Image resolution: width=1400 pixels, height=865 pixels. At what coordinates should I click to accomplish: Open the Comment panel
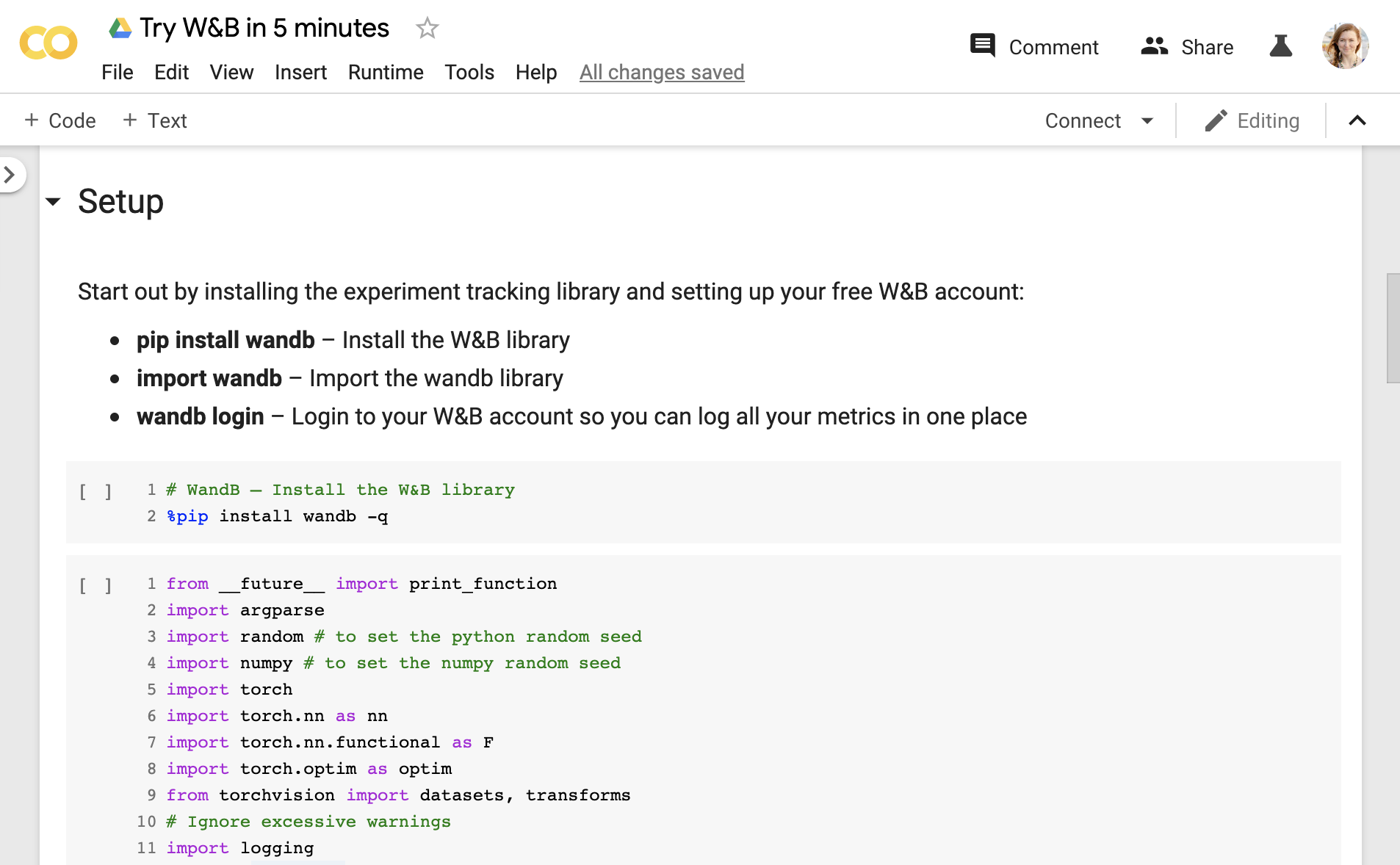pyautogui.click(x=1034, y=47)
